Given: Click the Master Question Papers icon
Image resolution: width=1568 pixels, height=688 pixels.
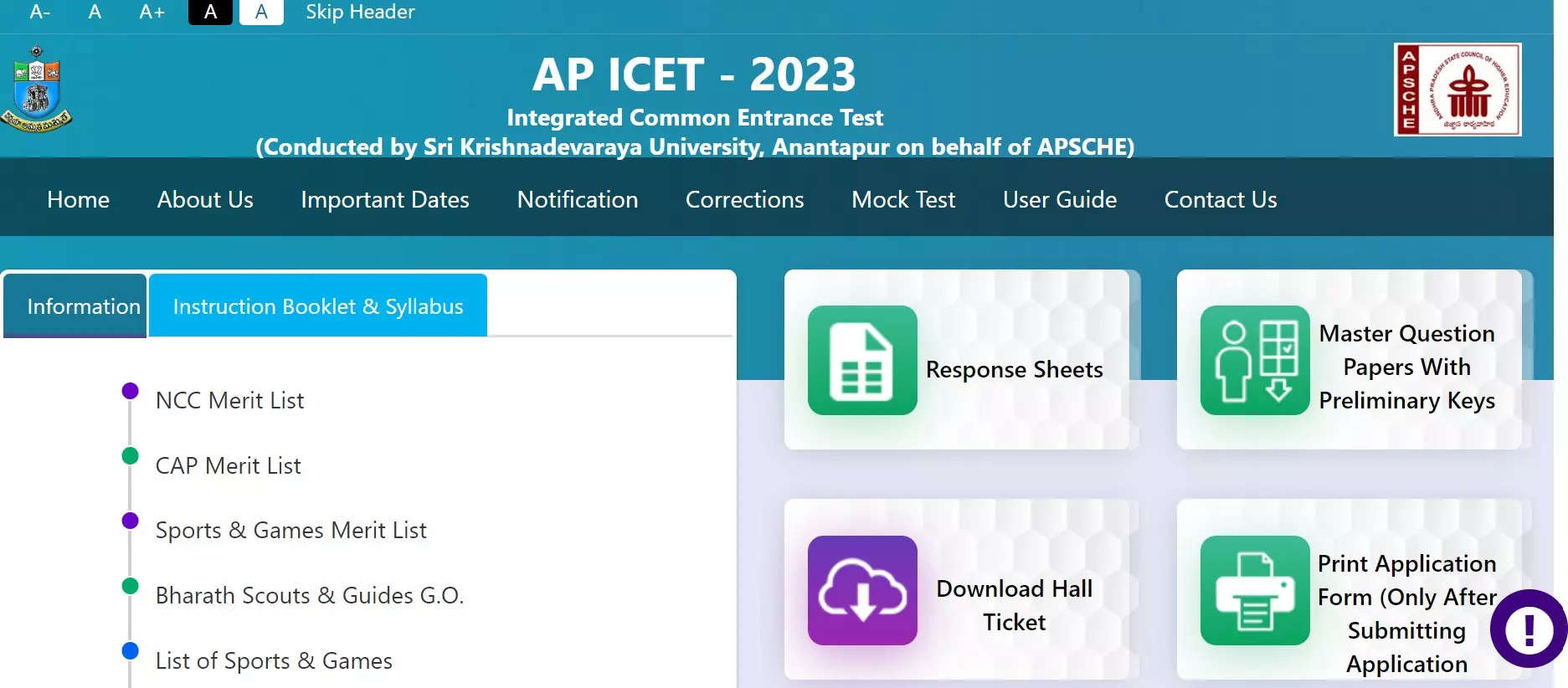Looking at the screenshot, I should point(1255,360).
